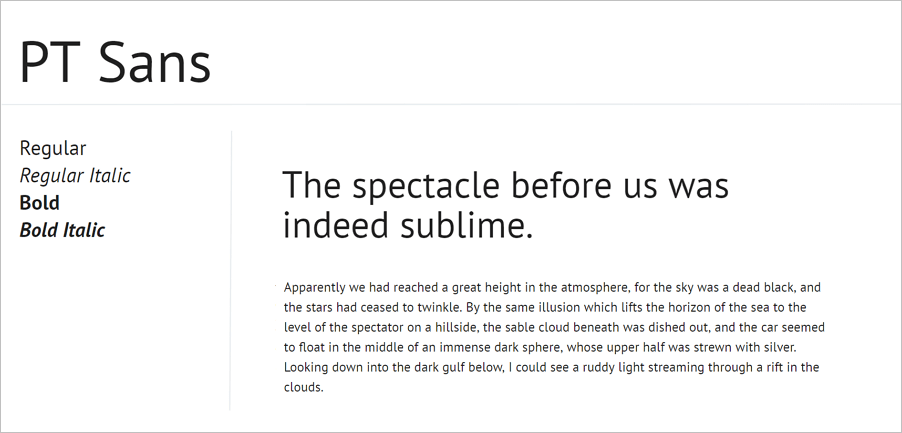Pick the Bold Italic style
The height and width of the screenshot is (433, 902).
pyautogui.click(x=62, y=231)
